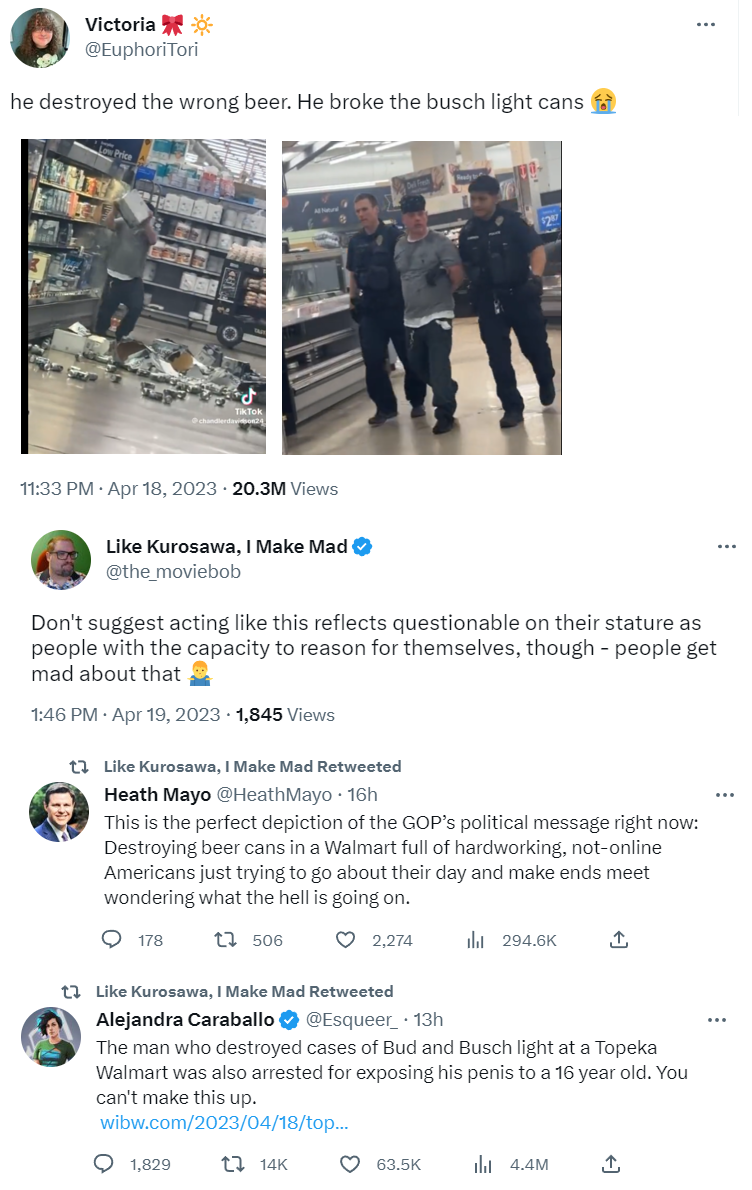Viewport: 752px width, 1190px height.
Task: Open the @the_moviebob handle link
Action: (173, 571)
